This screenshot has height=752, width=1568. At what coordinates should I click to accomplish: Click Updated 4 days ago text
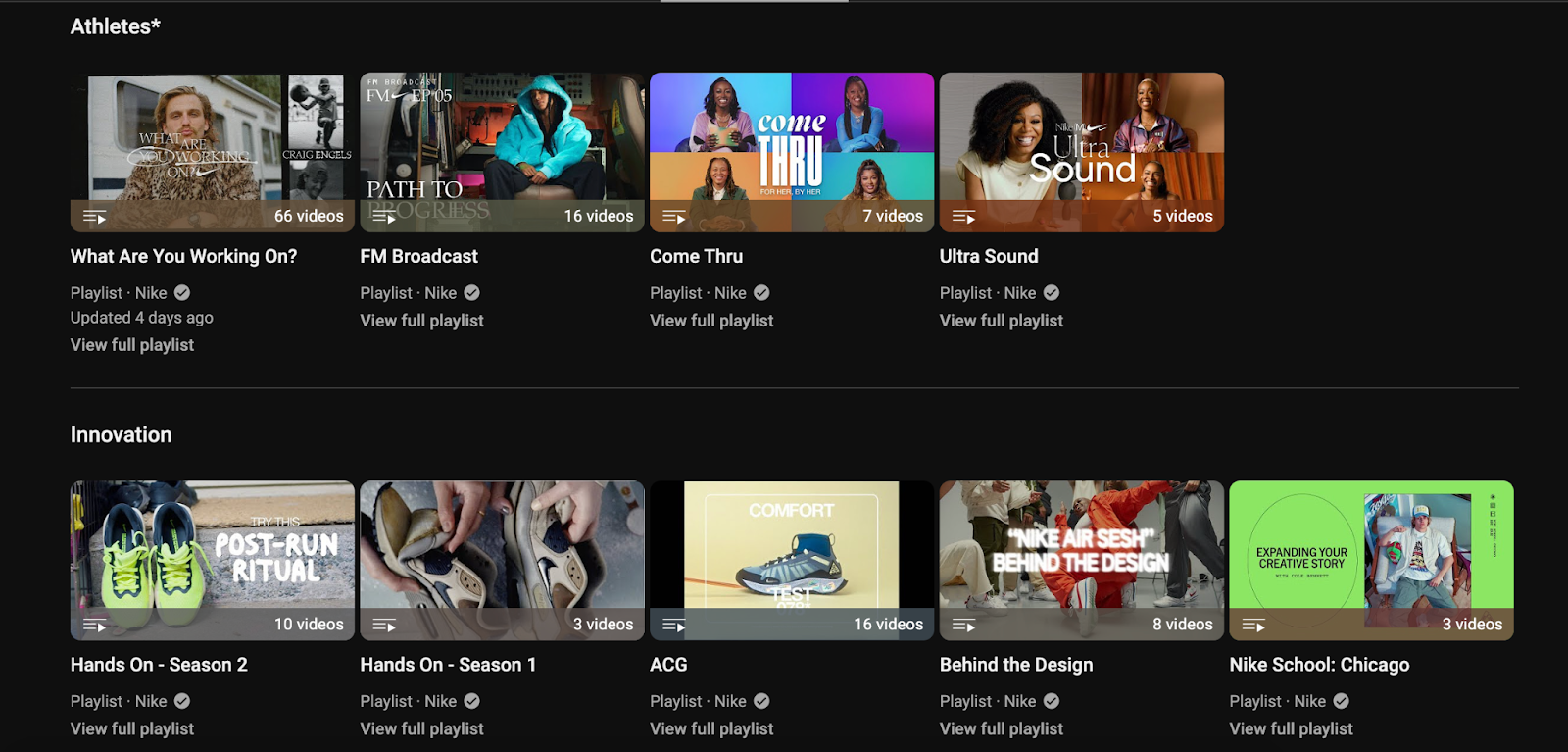(x=142, y=318)
